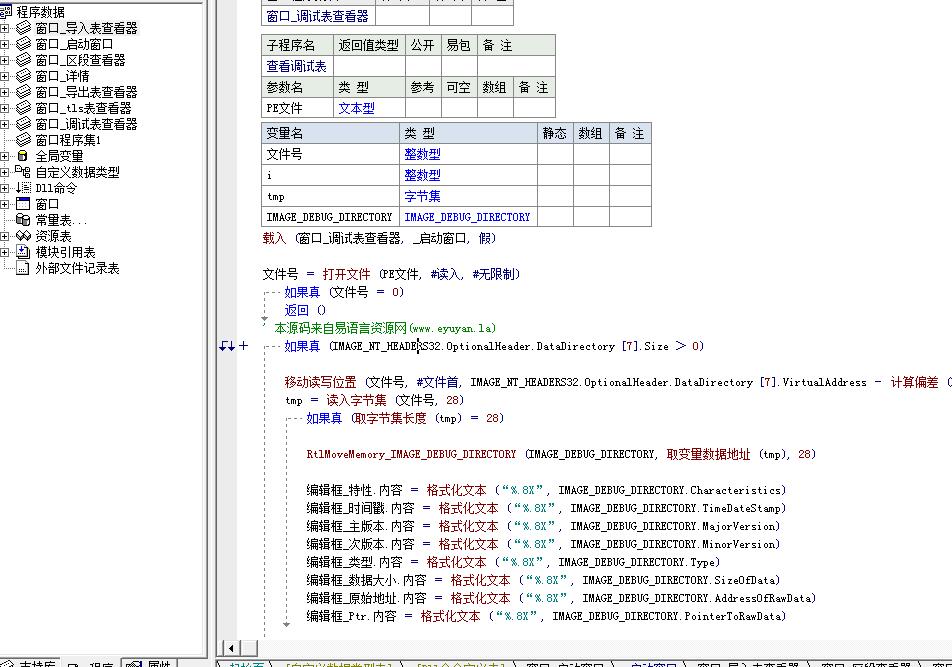
Task: Click the 编辑框_时间戳.内容 assignment line
Action: point(546,508)
